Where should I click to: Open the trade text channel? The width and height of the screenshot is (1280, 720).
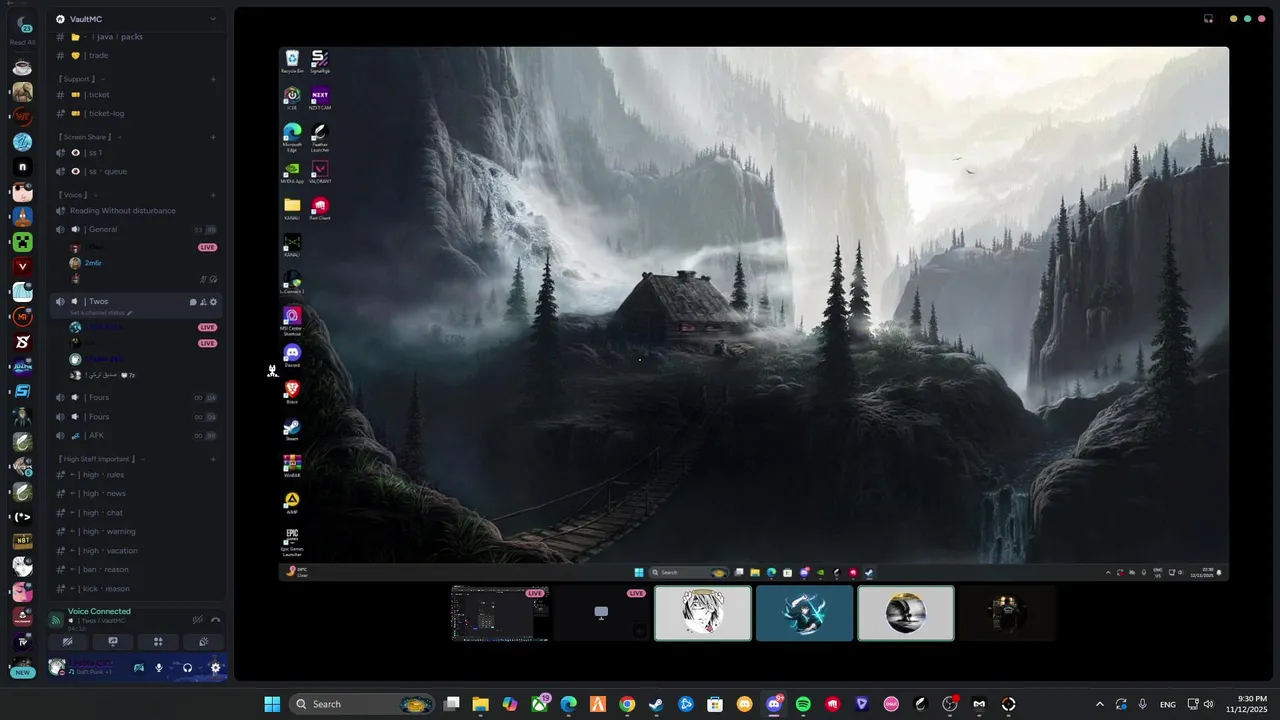pyautogui.click(x=137, y=56)
